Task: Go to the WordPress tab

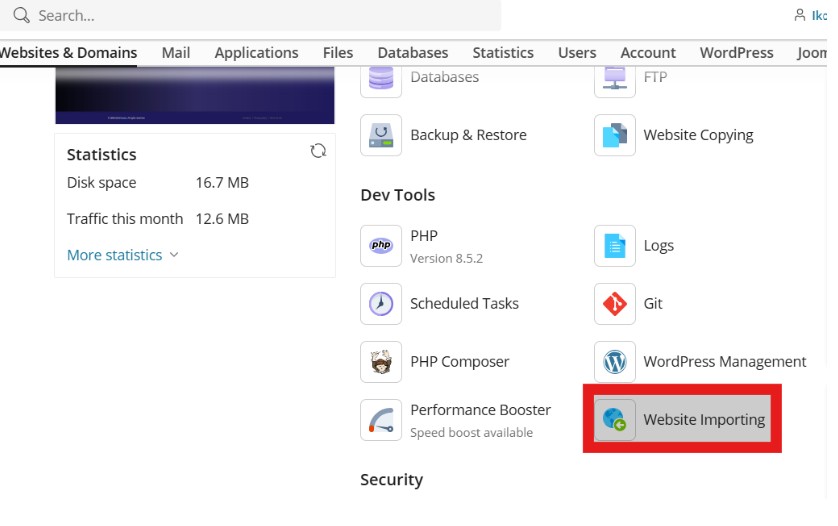Action: tap(736, 53)
